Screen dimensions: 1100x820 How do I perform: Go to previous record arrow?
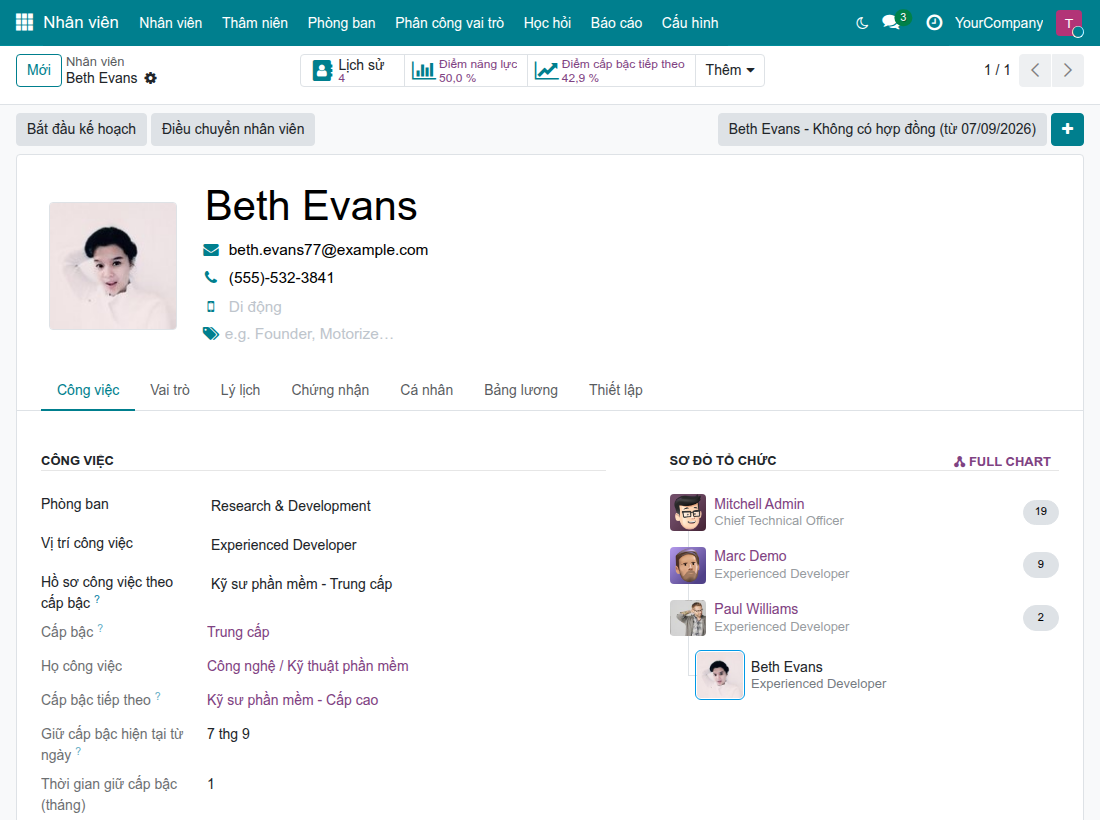(1035, 70)
